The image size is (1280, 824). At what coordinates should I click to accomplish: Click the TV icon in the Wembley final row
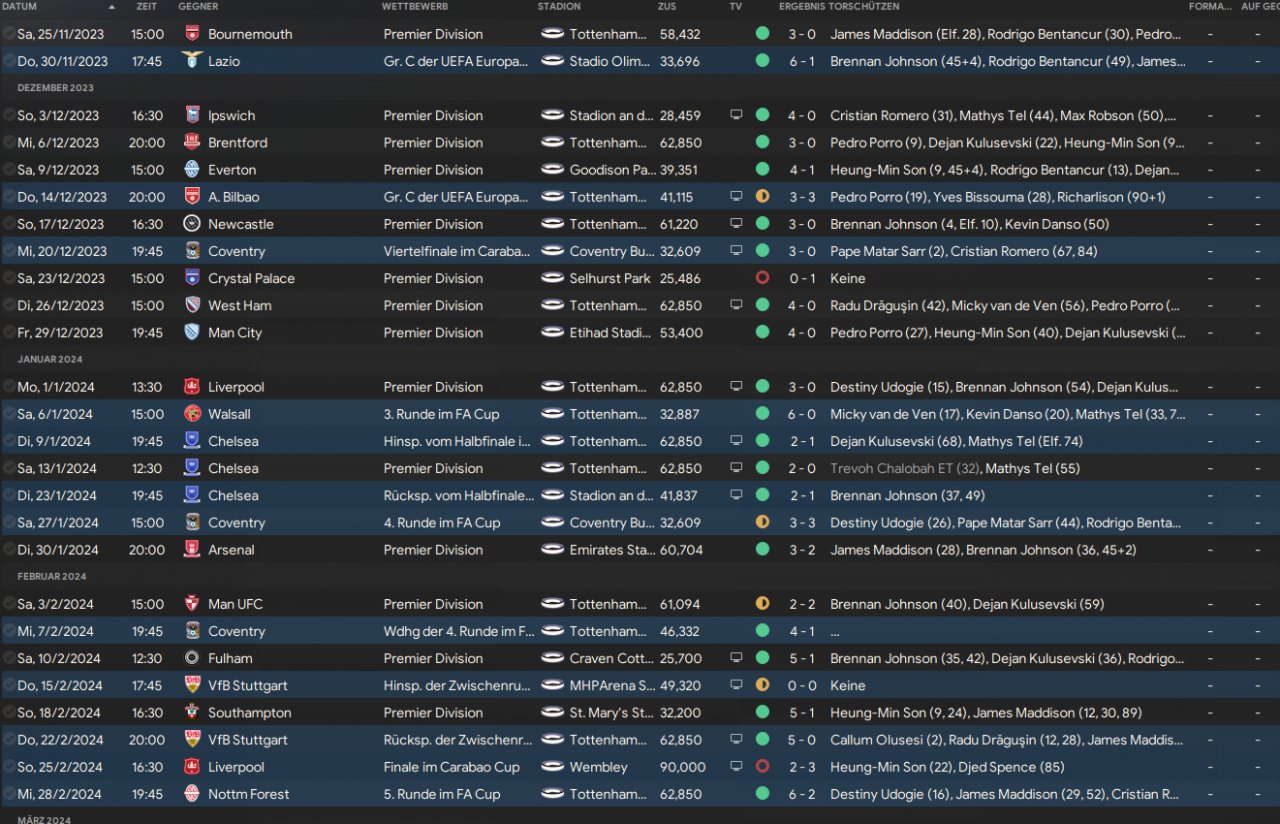(736, 767)
